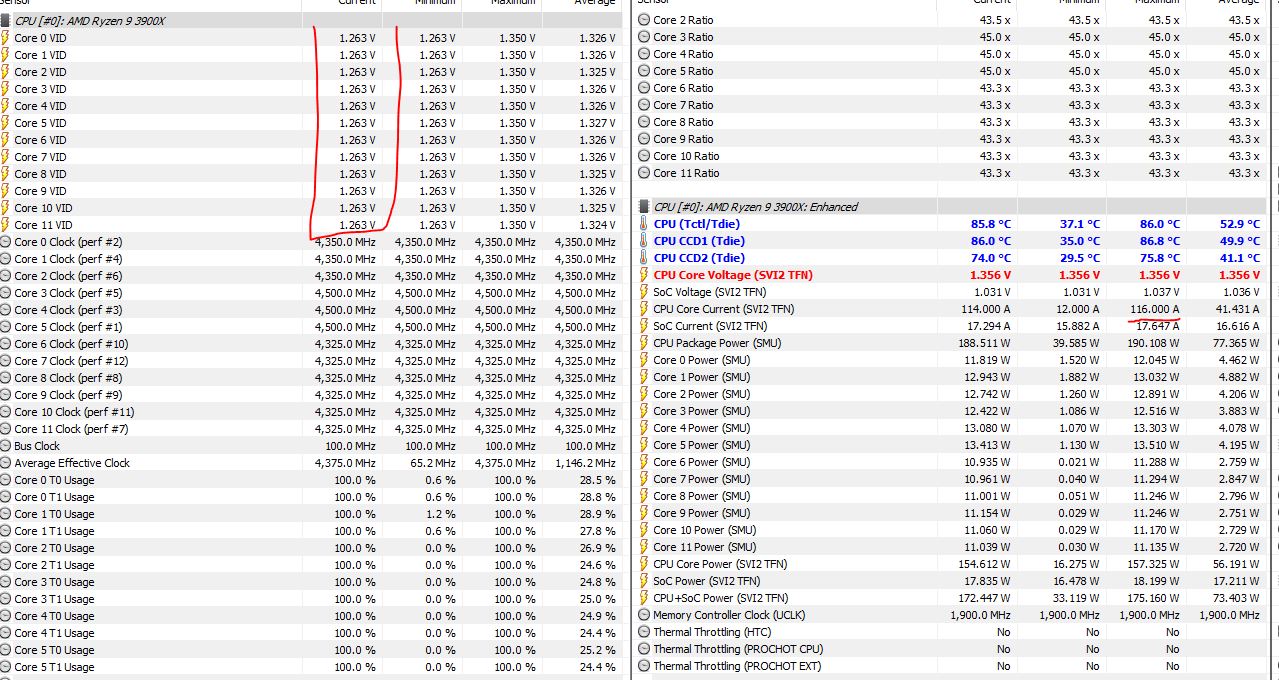The height and width of the screenshot is (680, 1279).
Task: Click the 114.000 A current core current value
Action: click(x=984, y=309)
